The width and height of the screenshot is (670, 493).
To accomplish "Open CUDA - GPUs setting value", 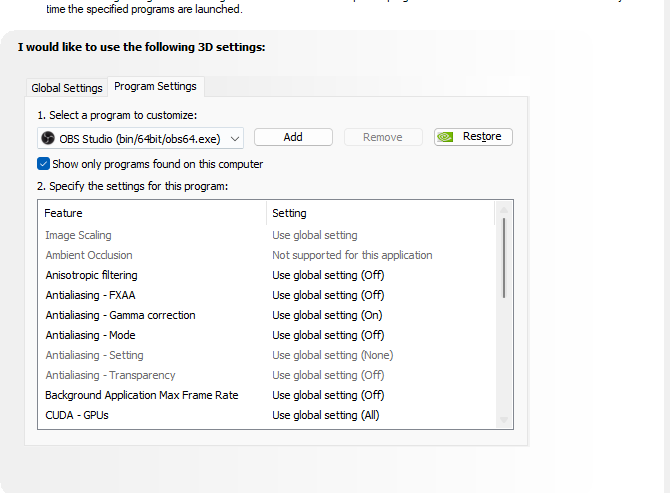I will (326, 415).
